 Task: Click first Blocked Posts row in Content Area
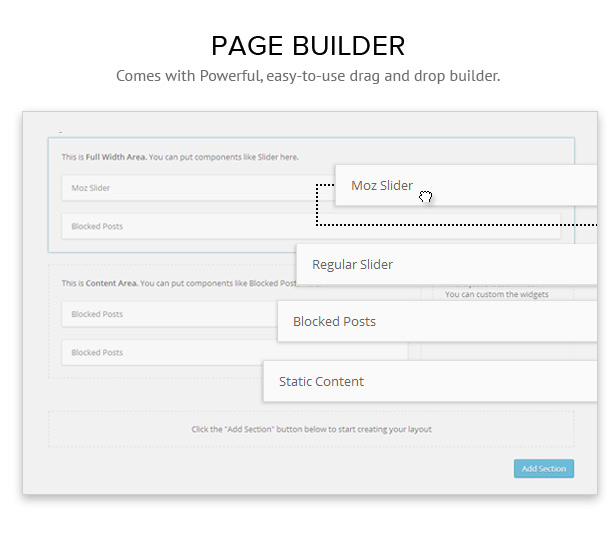click(169, 314)
